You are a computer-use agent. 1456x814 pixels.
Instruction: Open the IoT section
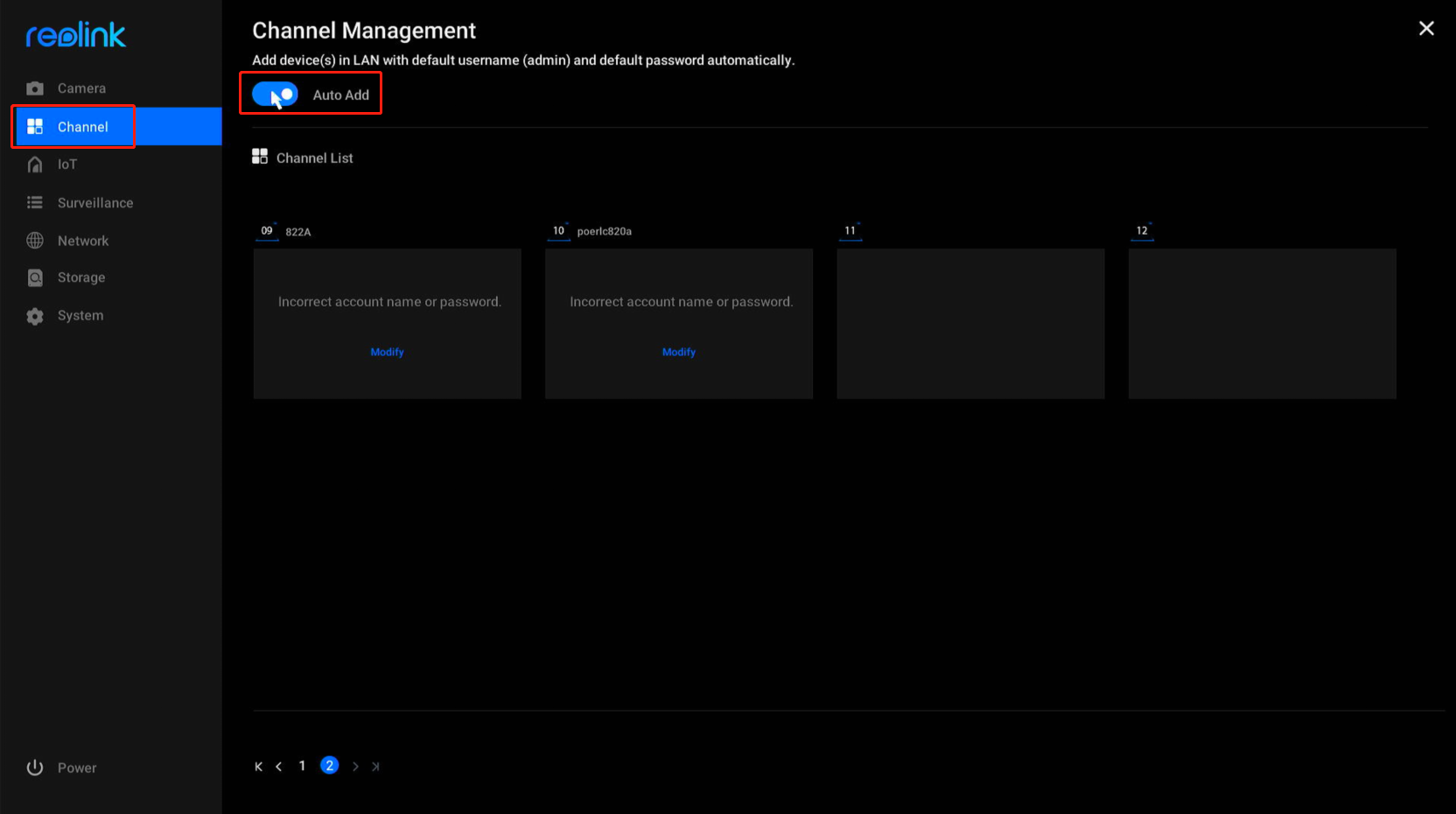(111, 165)
